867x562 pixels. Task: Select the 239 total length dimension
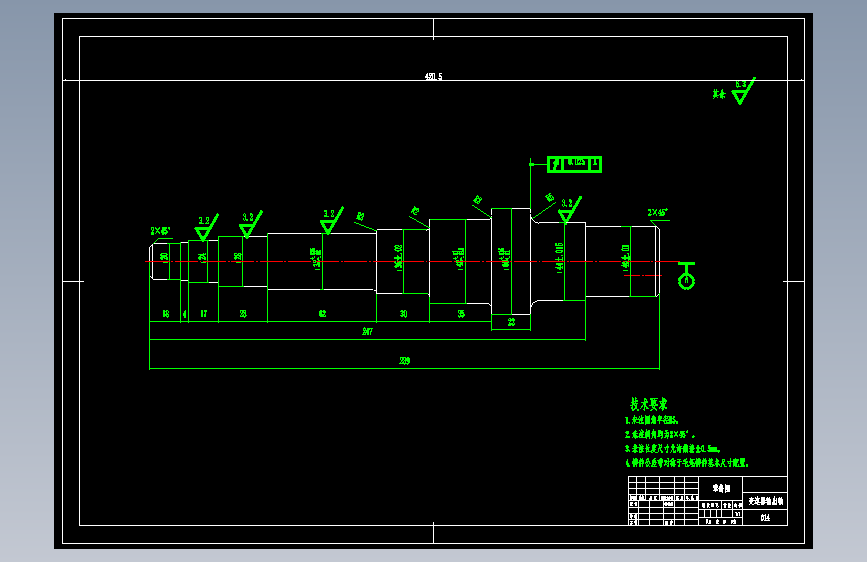point(404,361)
